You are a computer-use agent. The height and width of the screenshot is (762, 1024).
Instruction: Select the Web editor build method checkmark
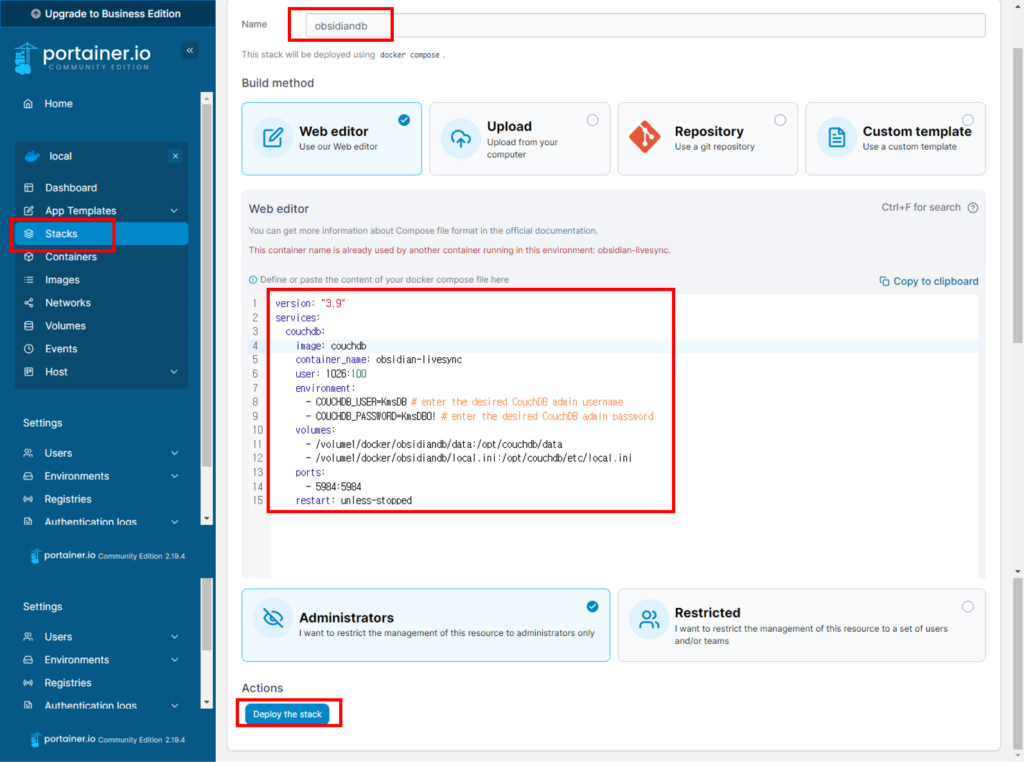404,120
